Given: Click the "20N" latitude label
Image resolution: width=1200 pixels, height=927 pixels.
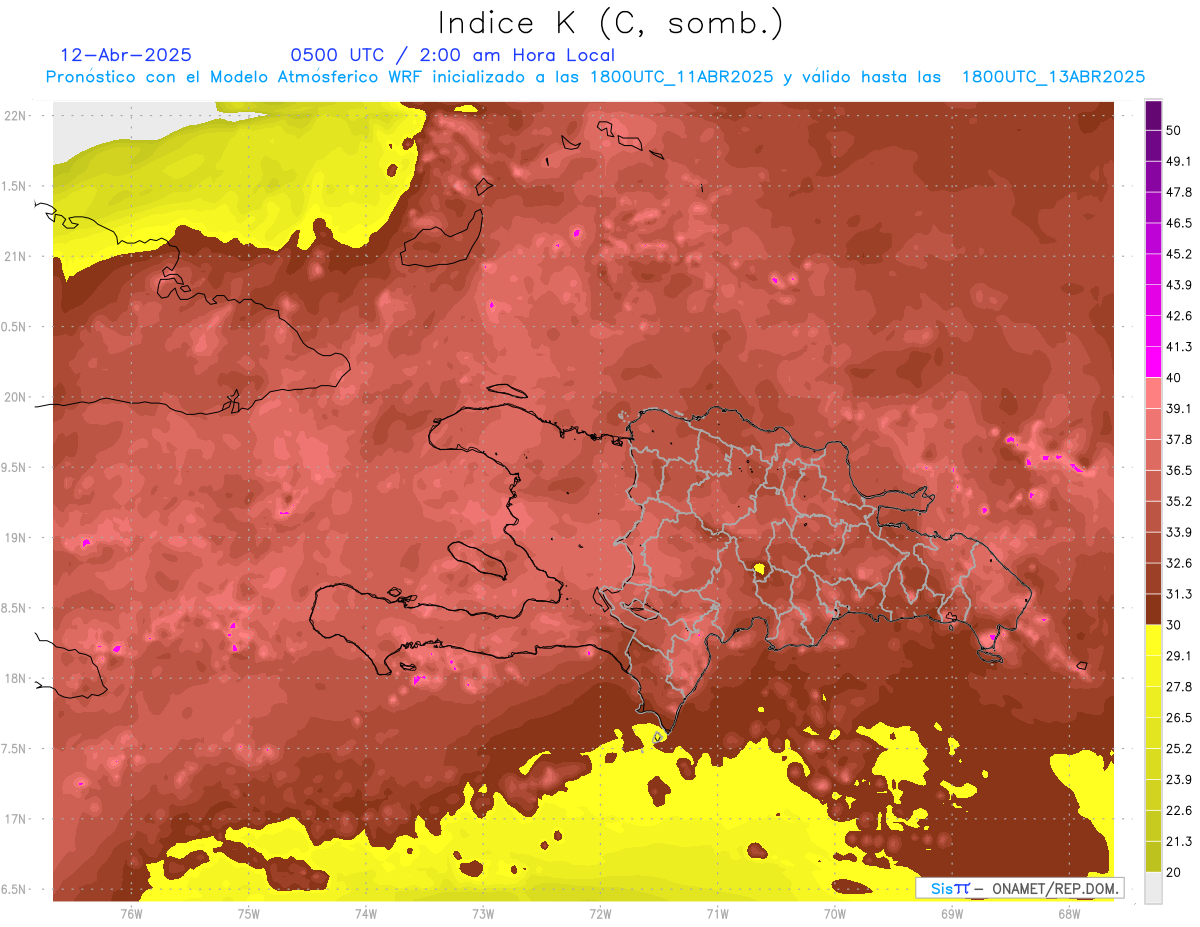Looking at the screenshot, I should click(16, 397).
